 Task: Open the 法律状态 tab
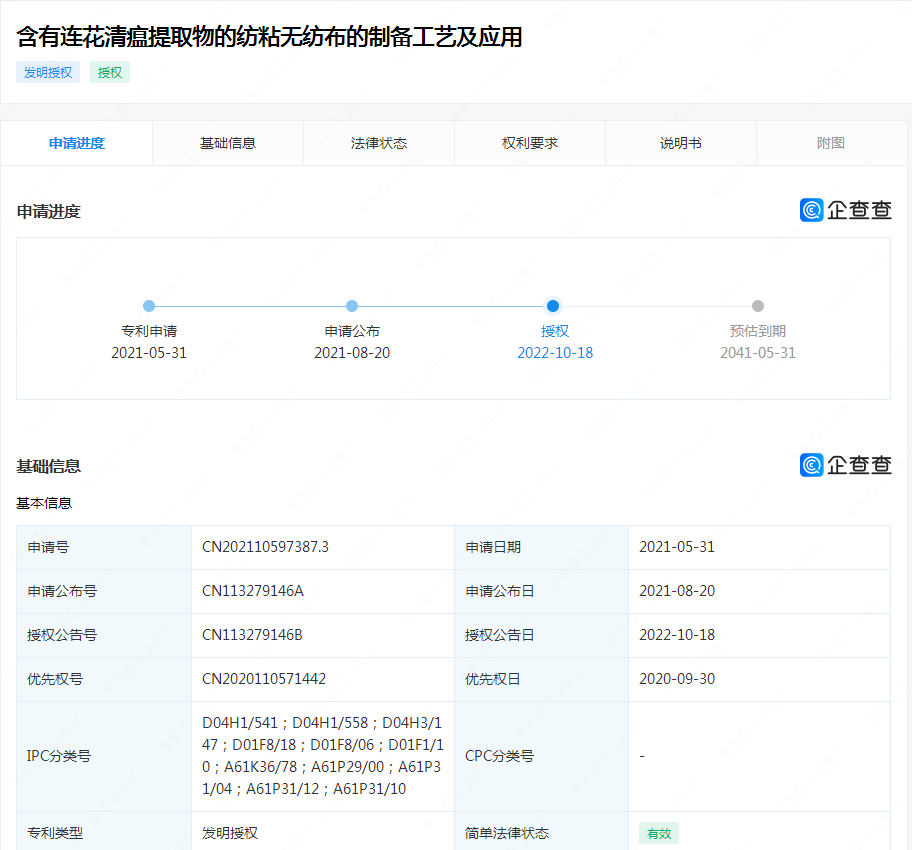(379, 143)
